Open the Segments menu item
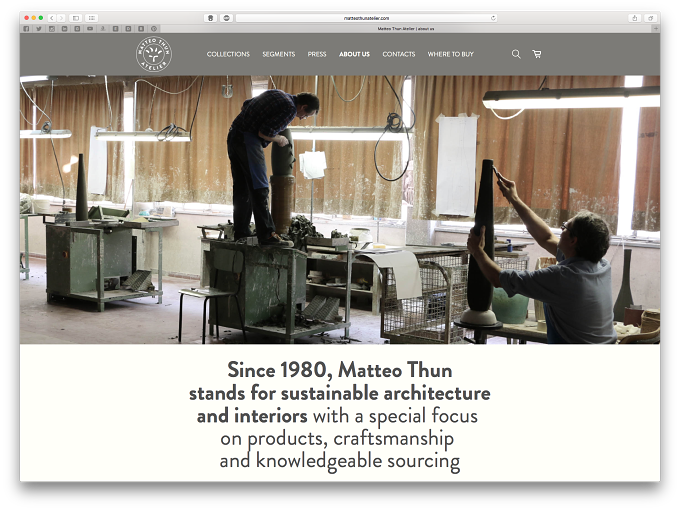The height and width of the screenshot is (510, 680). [278, 54]
